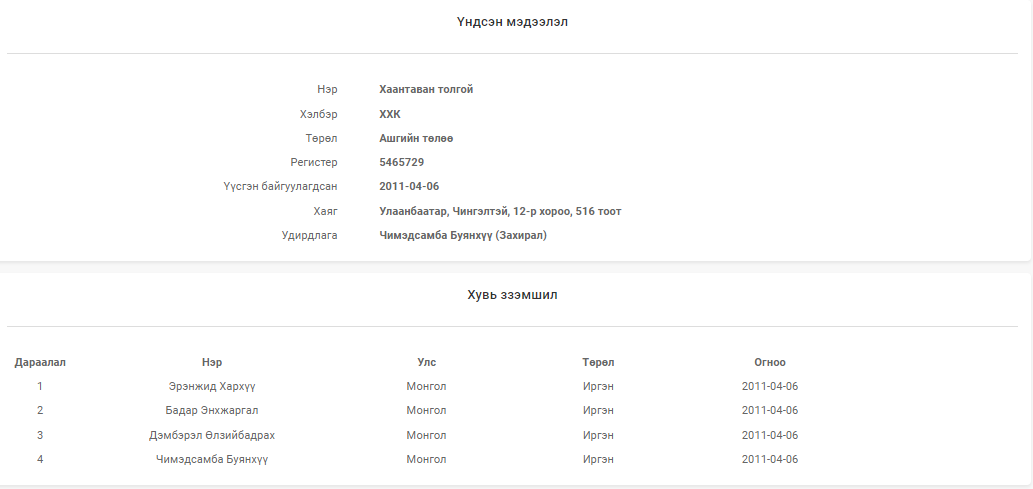Open director Чимэдсамба Буянхүү (Захирал)
Viewport: 1033px width, 489px height.
(x=463, y=235)
